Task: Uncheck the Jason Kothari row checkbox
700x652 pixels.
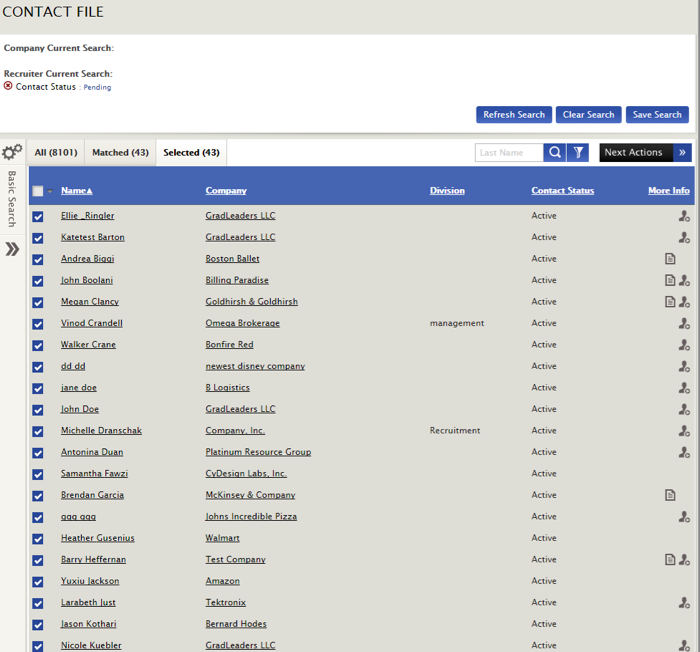Action: [x=38, y=624]
